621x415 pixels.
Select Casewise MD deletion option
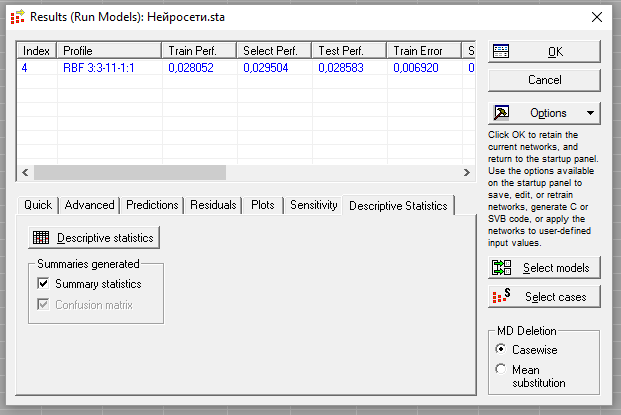coord(501,350)
